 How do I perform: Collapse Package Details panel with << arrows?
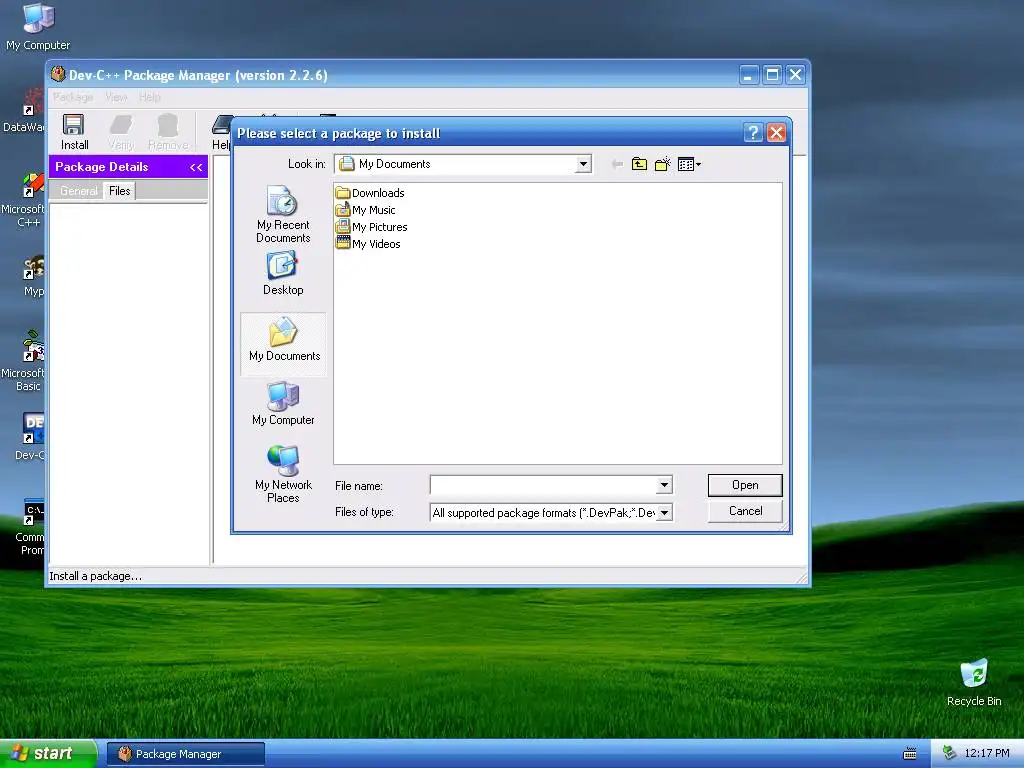pos(196,167)
